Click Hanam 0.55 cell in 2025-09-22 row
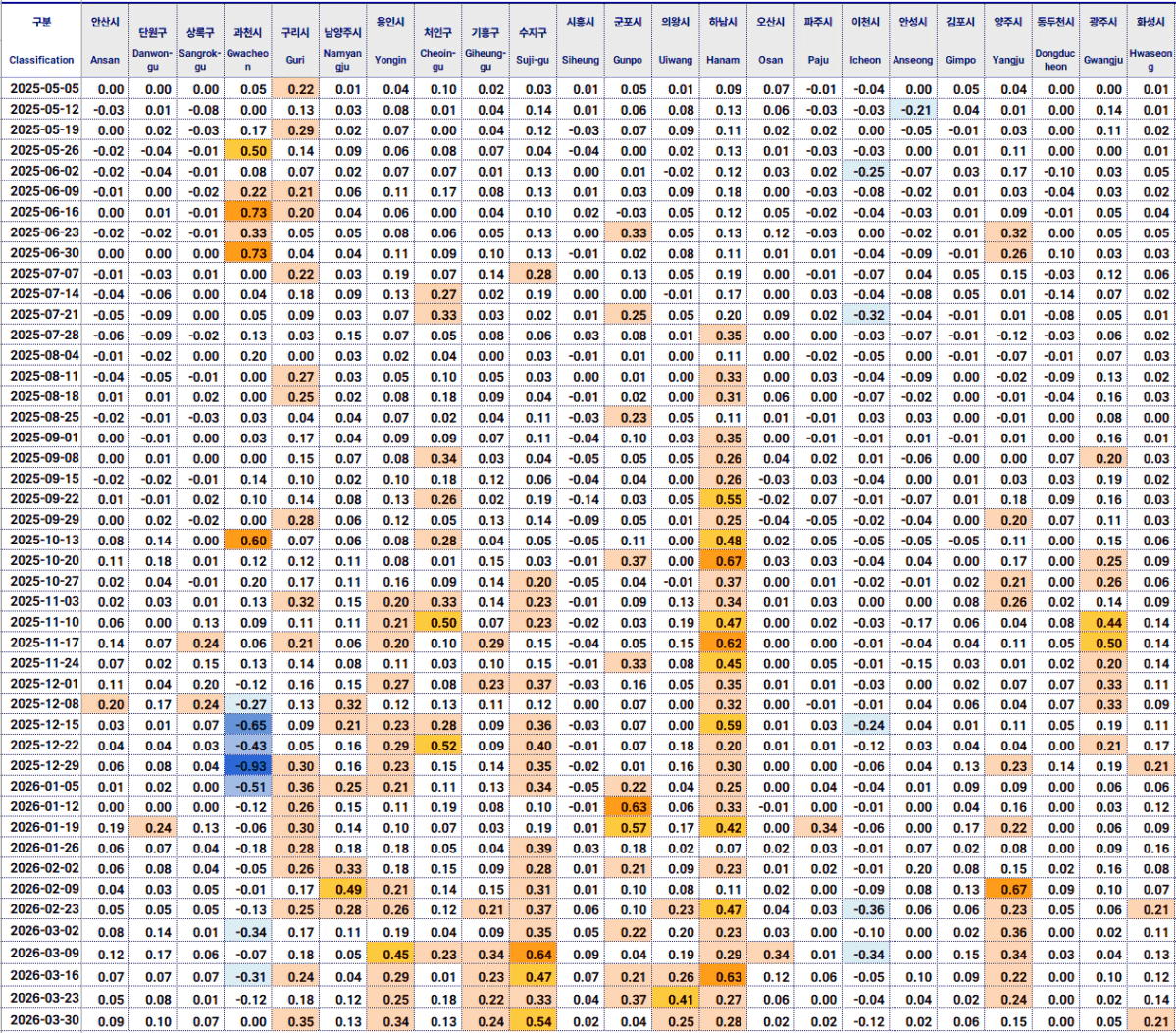Viewport: 1176px width, 1033px height. (x=723, y=499)
